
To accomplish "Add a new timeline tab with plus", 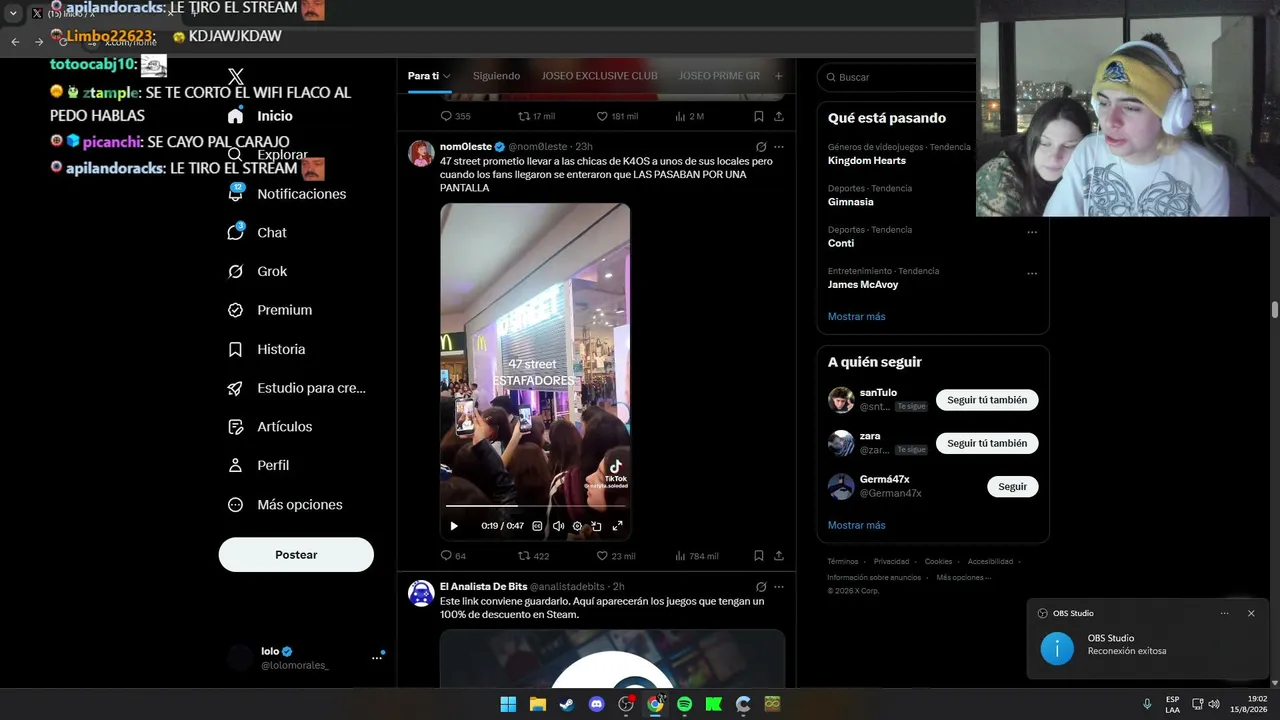I will pyautogui.click(x=779, y=76).
